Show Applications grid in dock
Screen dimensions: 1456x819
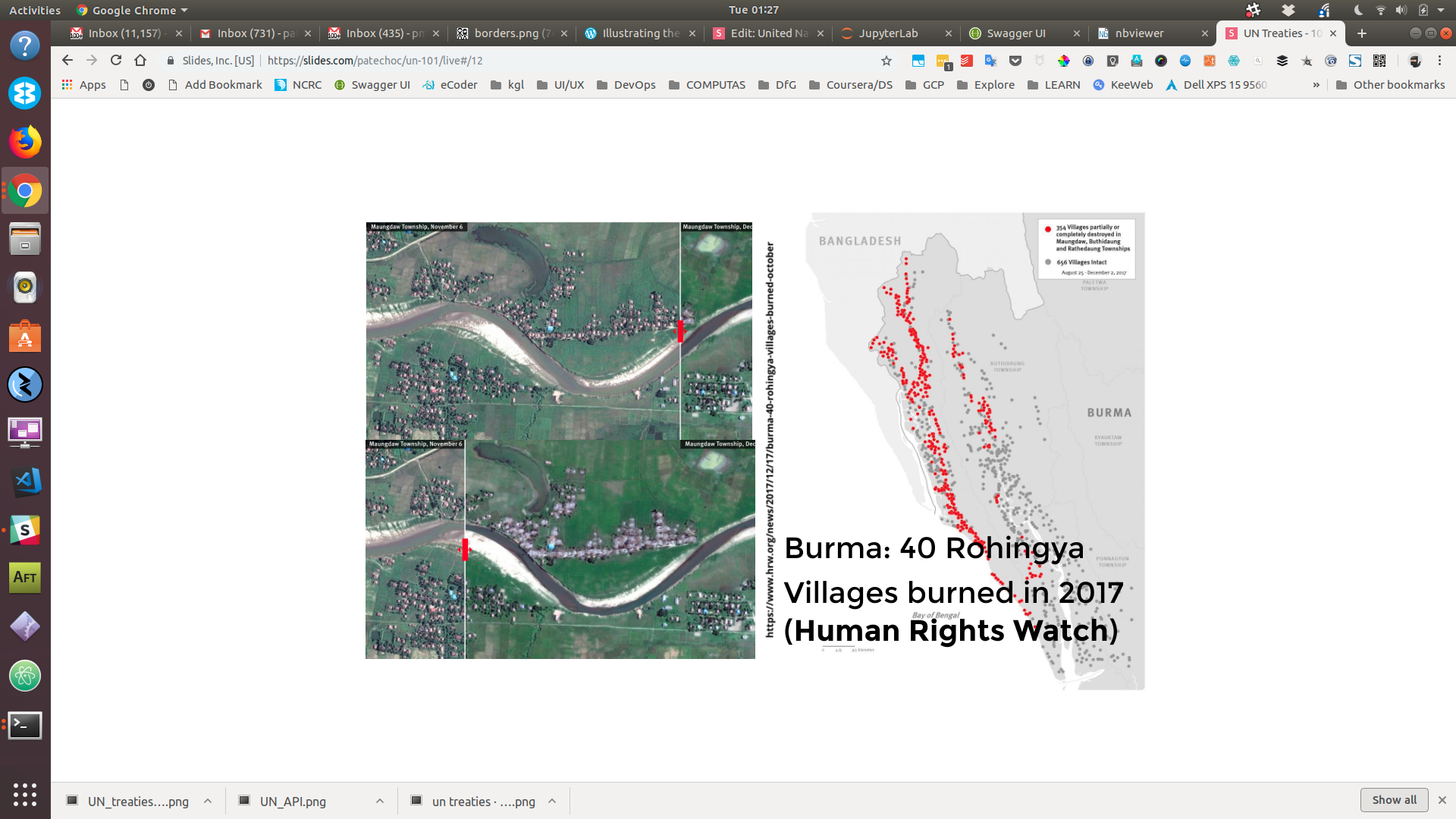25,794
